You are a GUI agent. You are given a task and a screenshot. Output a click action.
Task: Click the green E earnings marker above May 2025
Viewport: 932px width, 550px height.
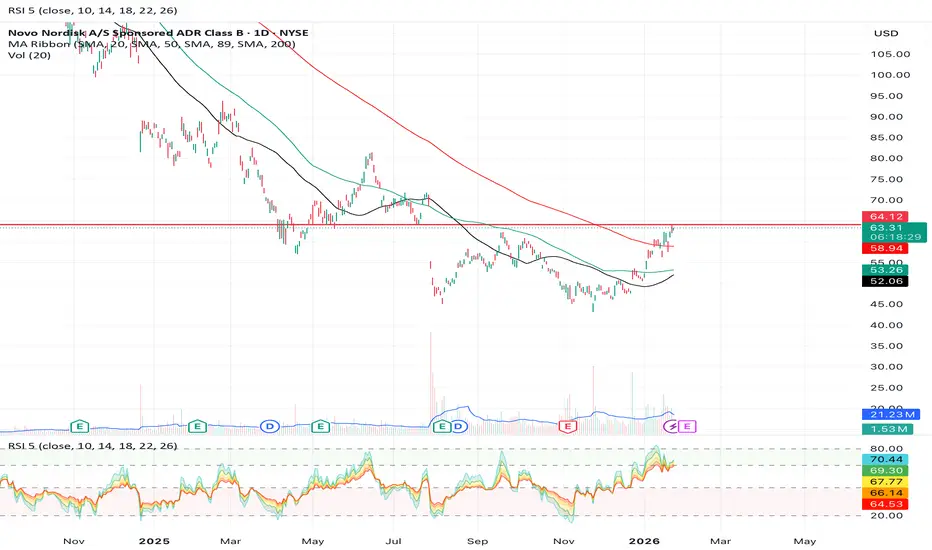[x=320, y=426]
